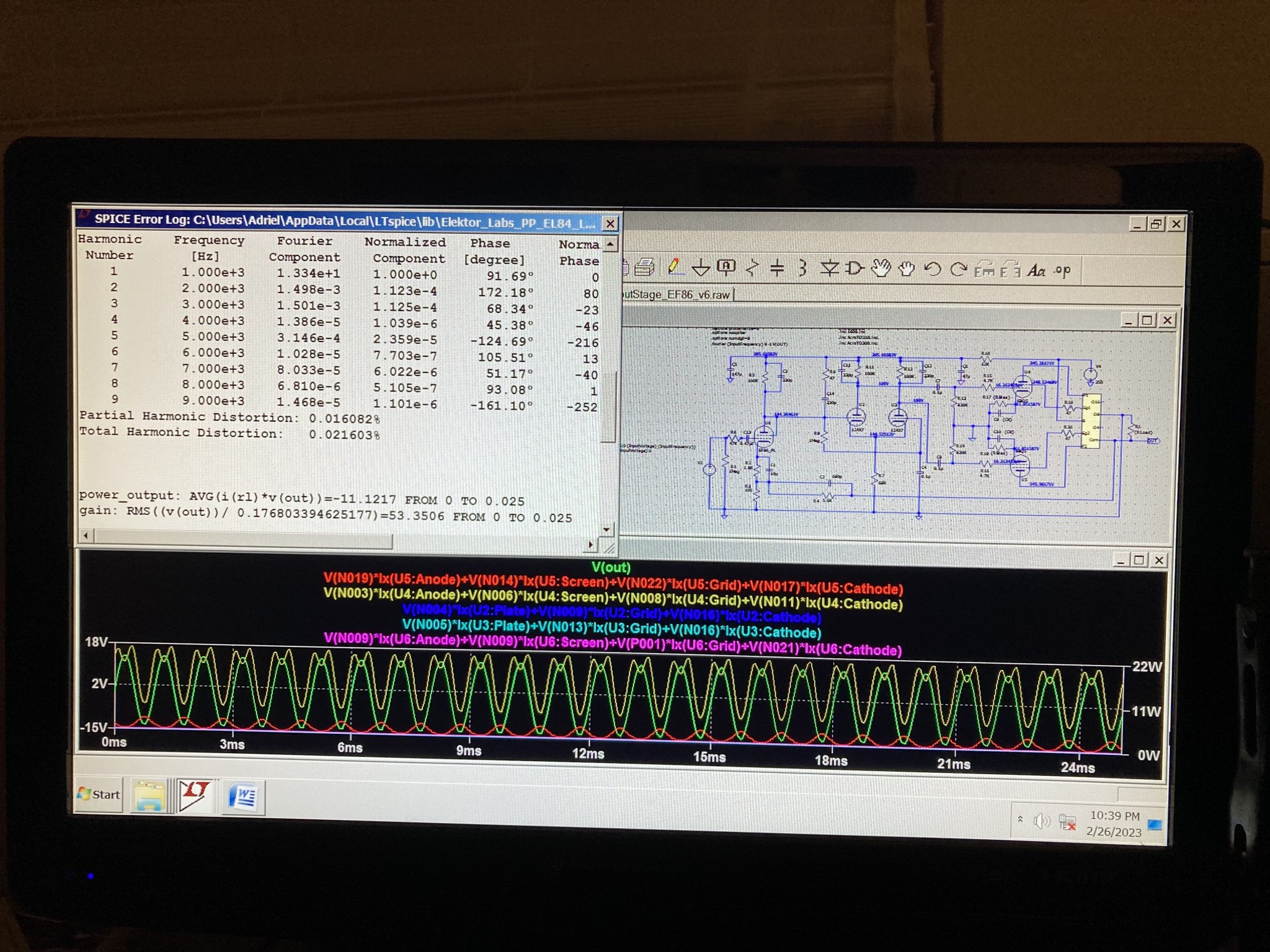Click the 22W right axis label
Screen dimensions: 1270x952
pos(1147,667)
